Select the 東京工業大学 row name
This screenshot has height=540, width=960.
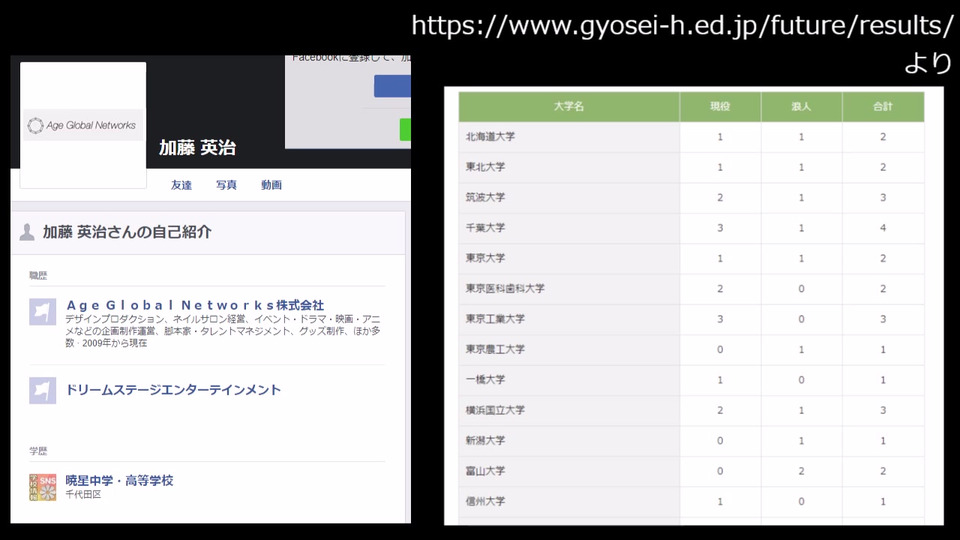[x=495, y=319]
